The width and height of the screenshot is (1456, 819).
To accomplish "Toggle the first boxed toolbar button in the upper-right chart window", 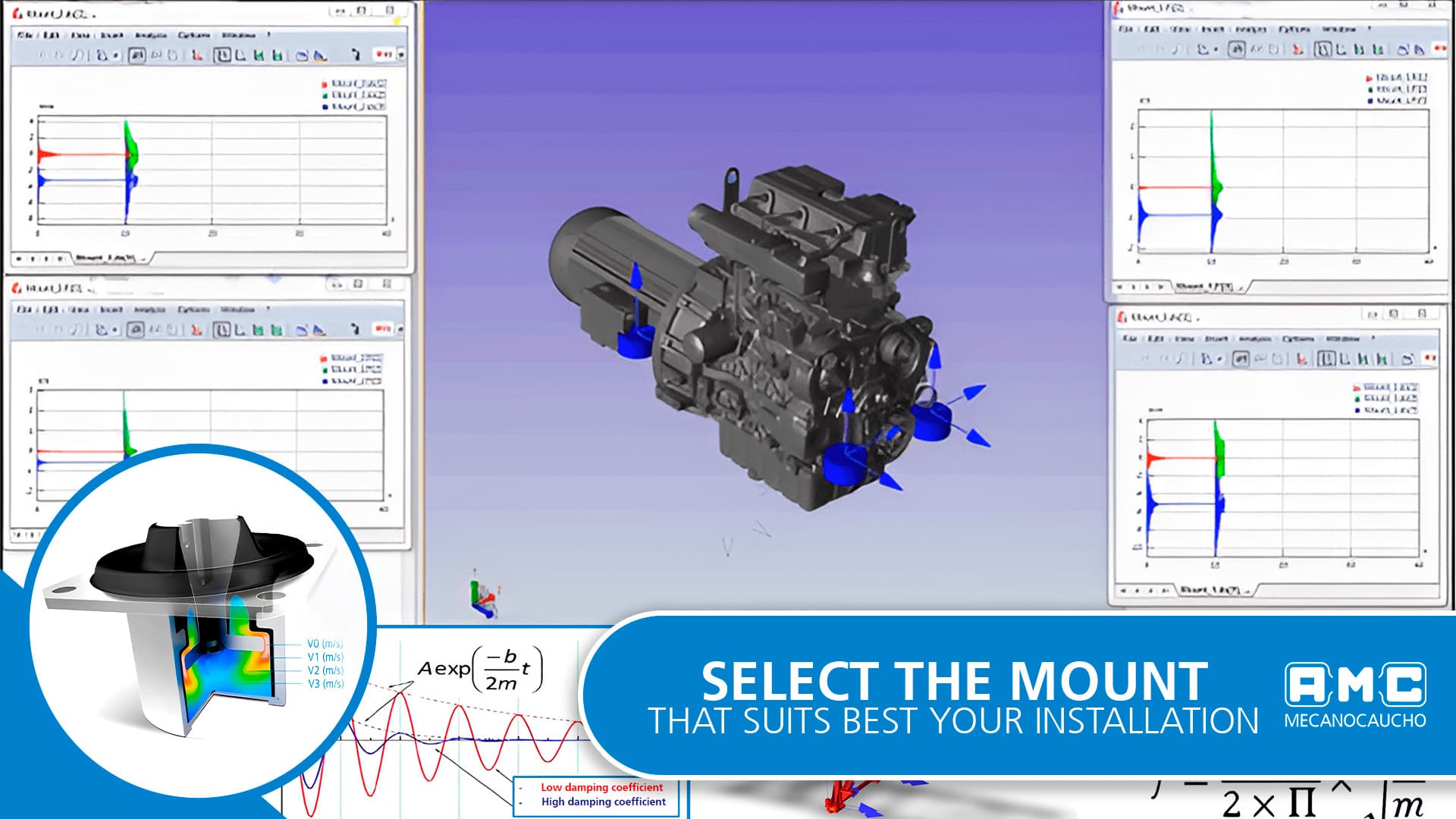I will point(1236,49).
